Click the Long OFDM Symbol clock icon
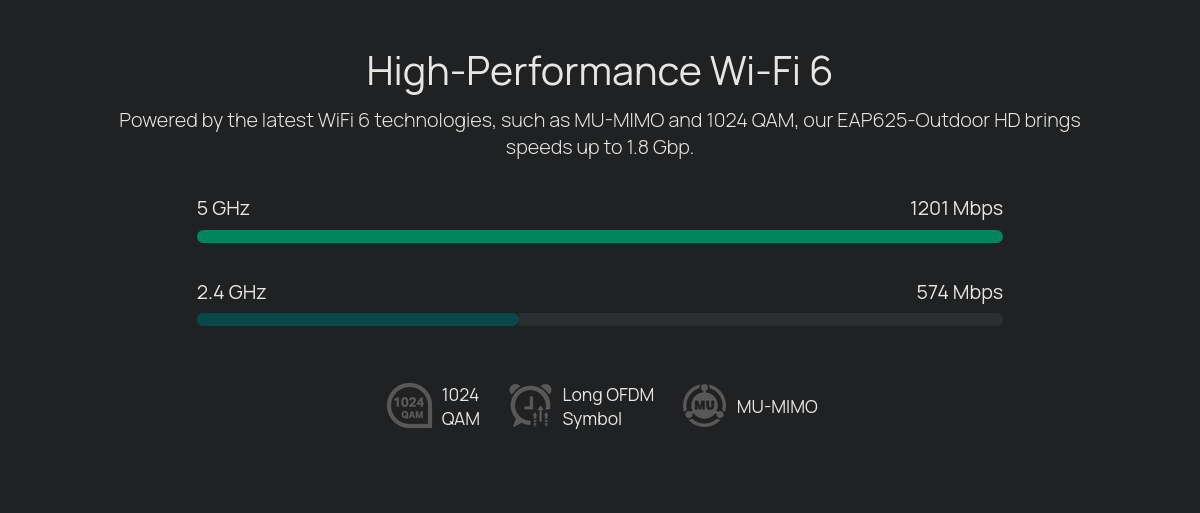 pyautogui.click(x=530, y=406)
